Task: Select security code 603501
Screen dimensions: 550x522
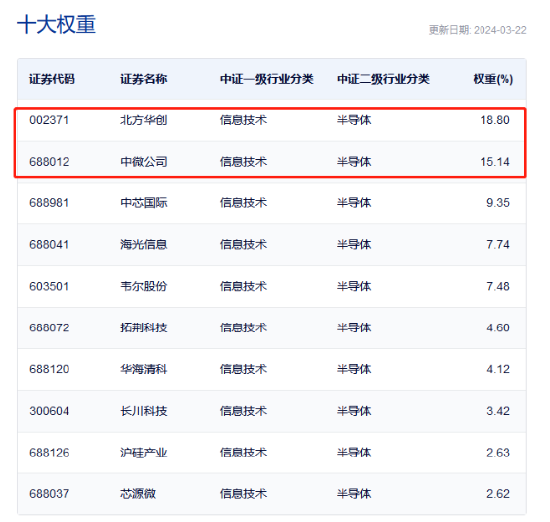Action: pyautogui.click(x=49, y=286)
